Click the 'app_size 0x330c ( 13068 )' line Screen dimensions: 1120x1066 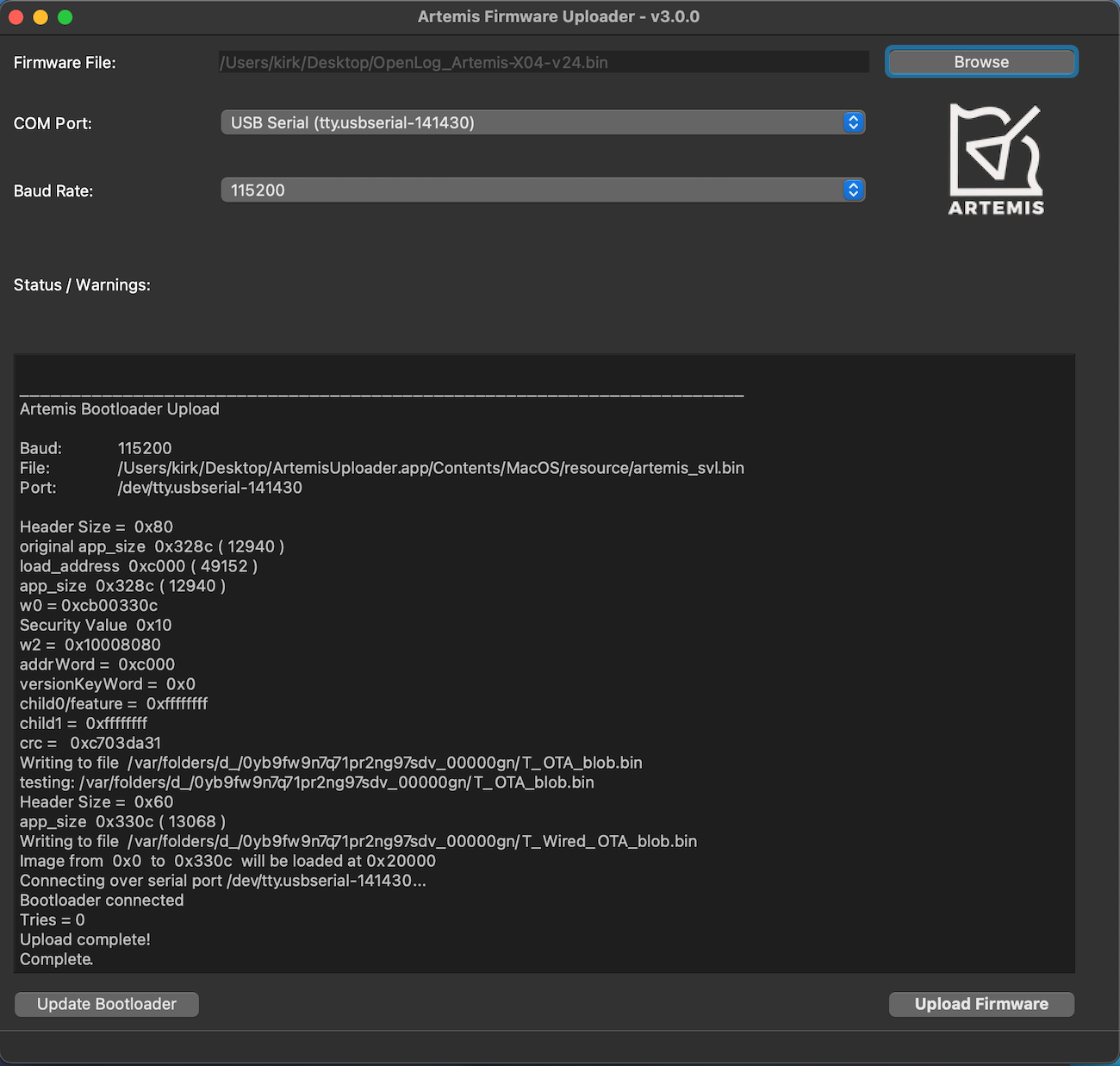[122, 821]
